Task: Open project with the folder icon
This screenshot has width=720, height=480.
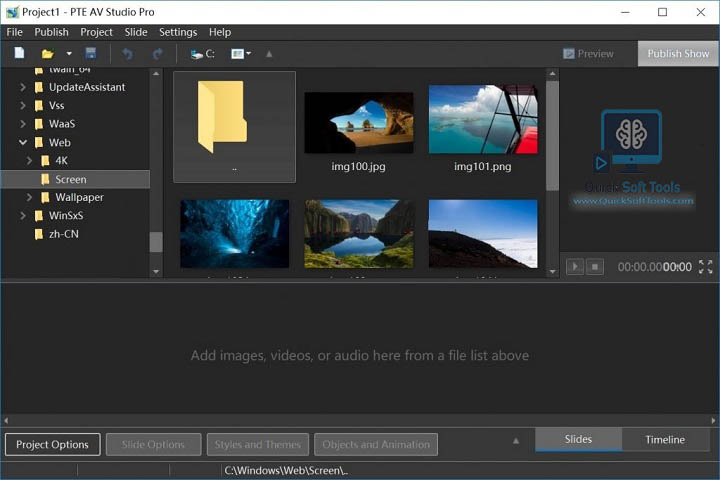Action: point(48,54)
